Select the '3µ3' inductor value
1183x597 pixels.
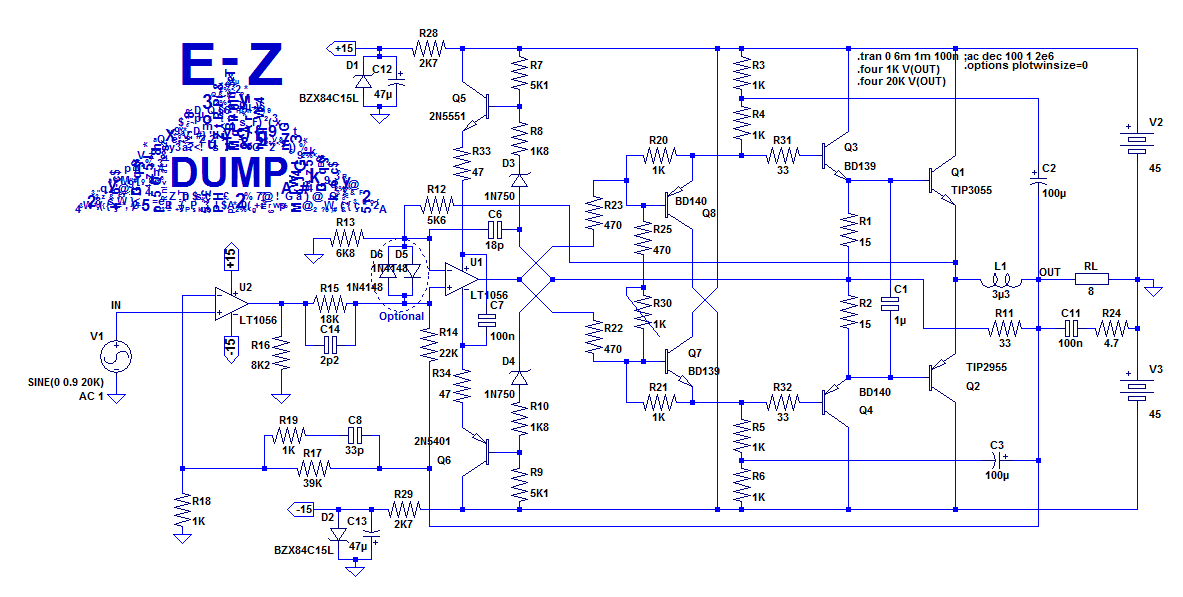(1001, 295)
